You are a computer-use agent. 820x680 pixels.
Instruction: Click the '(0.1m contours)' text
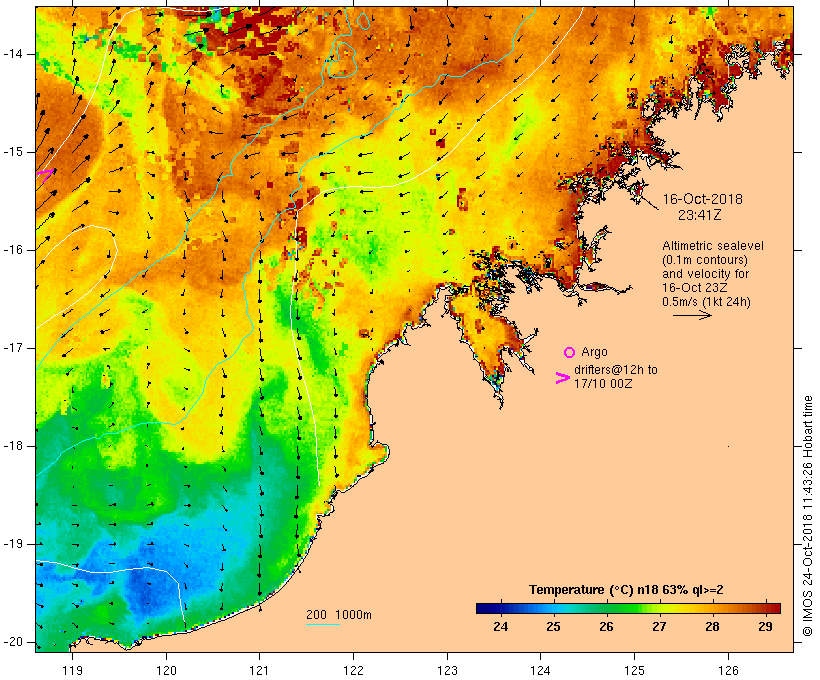click(x=704, y=260)
